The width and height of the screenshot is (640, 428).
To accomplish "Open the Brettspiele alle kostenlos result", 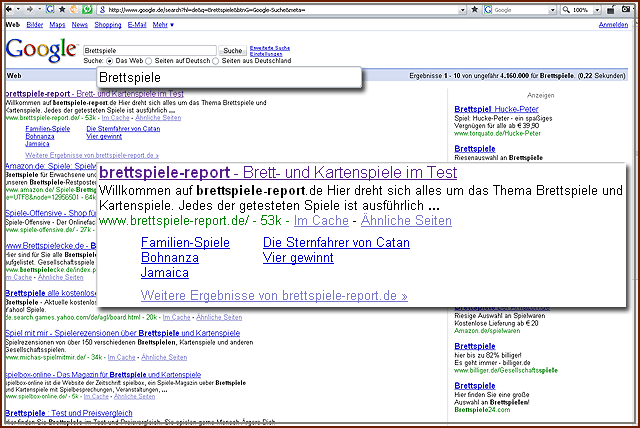I will click(x=51, y=293).
